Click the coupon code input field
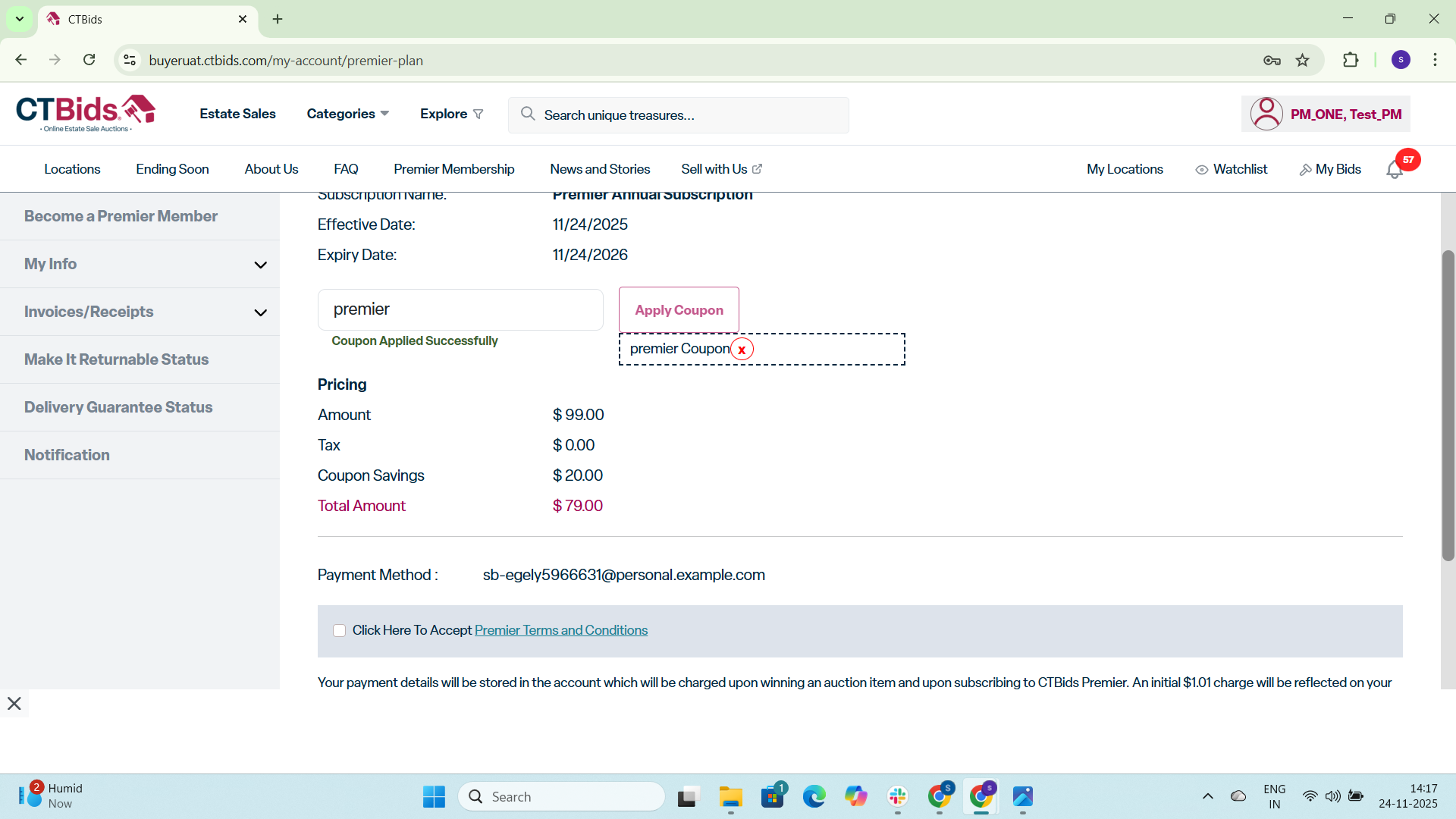The height and width of the screenshot is (819, 1456). click(x=460, y=309)
